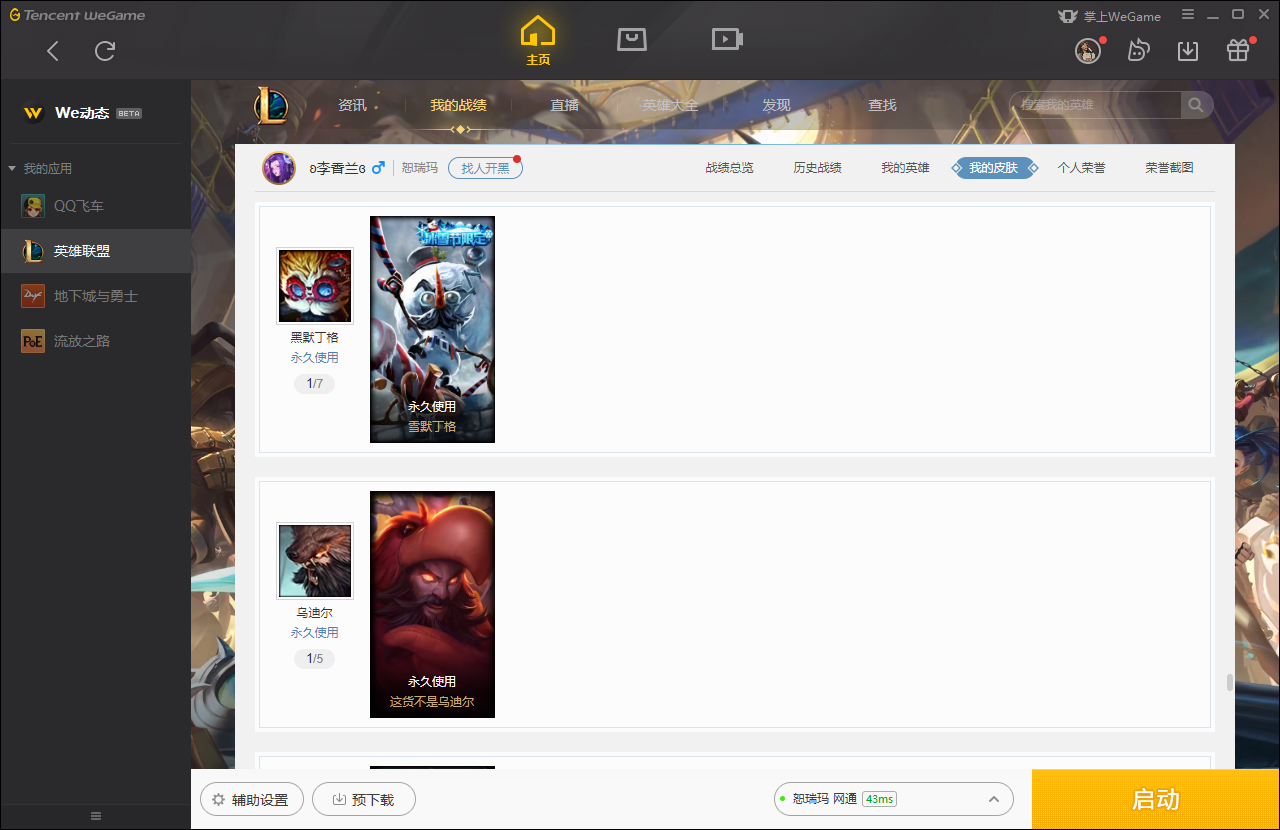The image size is (1280, 830).
Task: Switch to 我的皮肤 sub-tab
Action: click(x=993, y=168)
